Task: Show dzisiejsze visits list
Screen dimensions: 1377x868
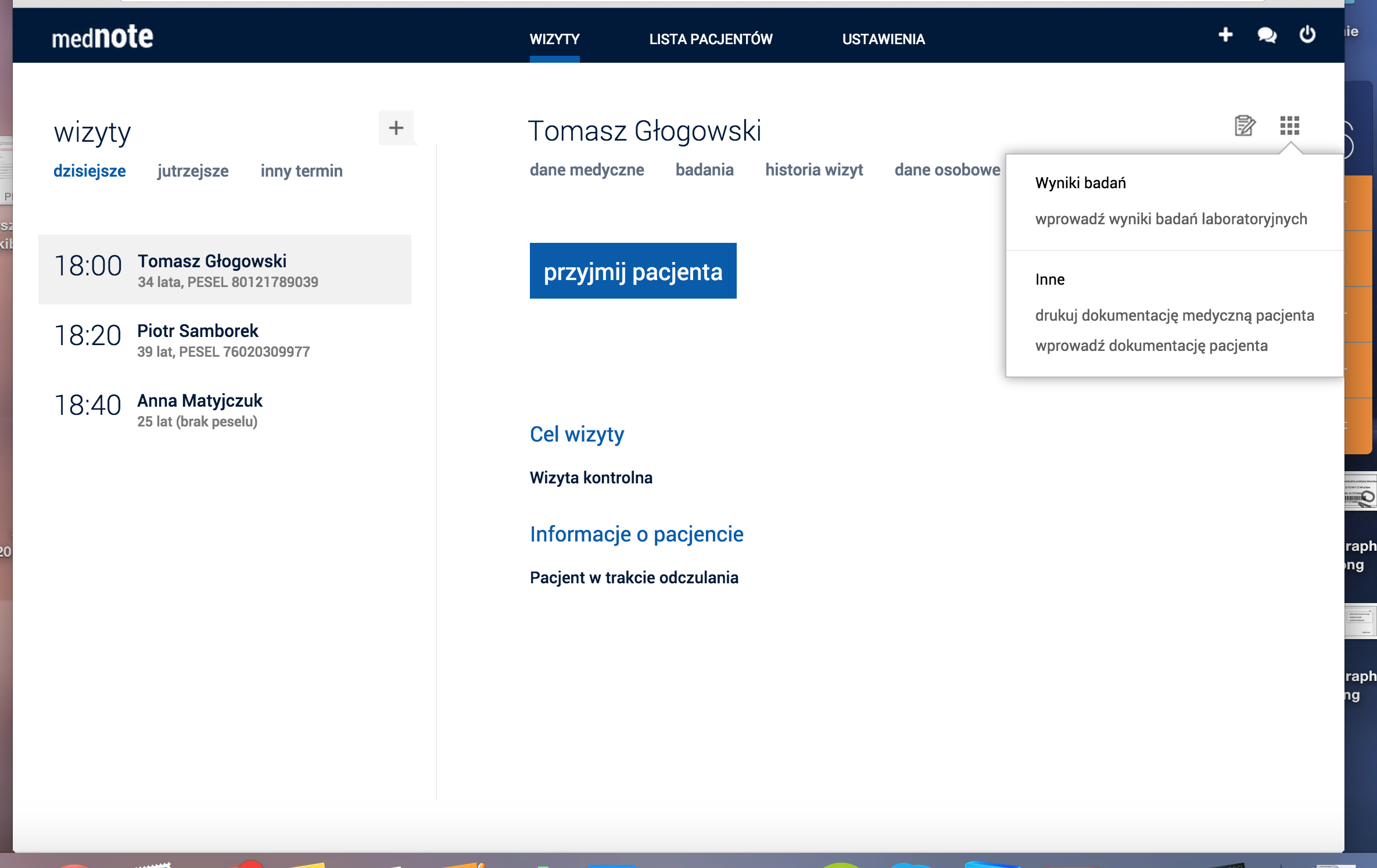Action: click(89, 171)
